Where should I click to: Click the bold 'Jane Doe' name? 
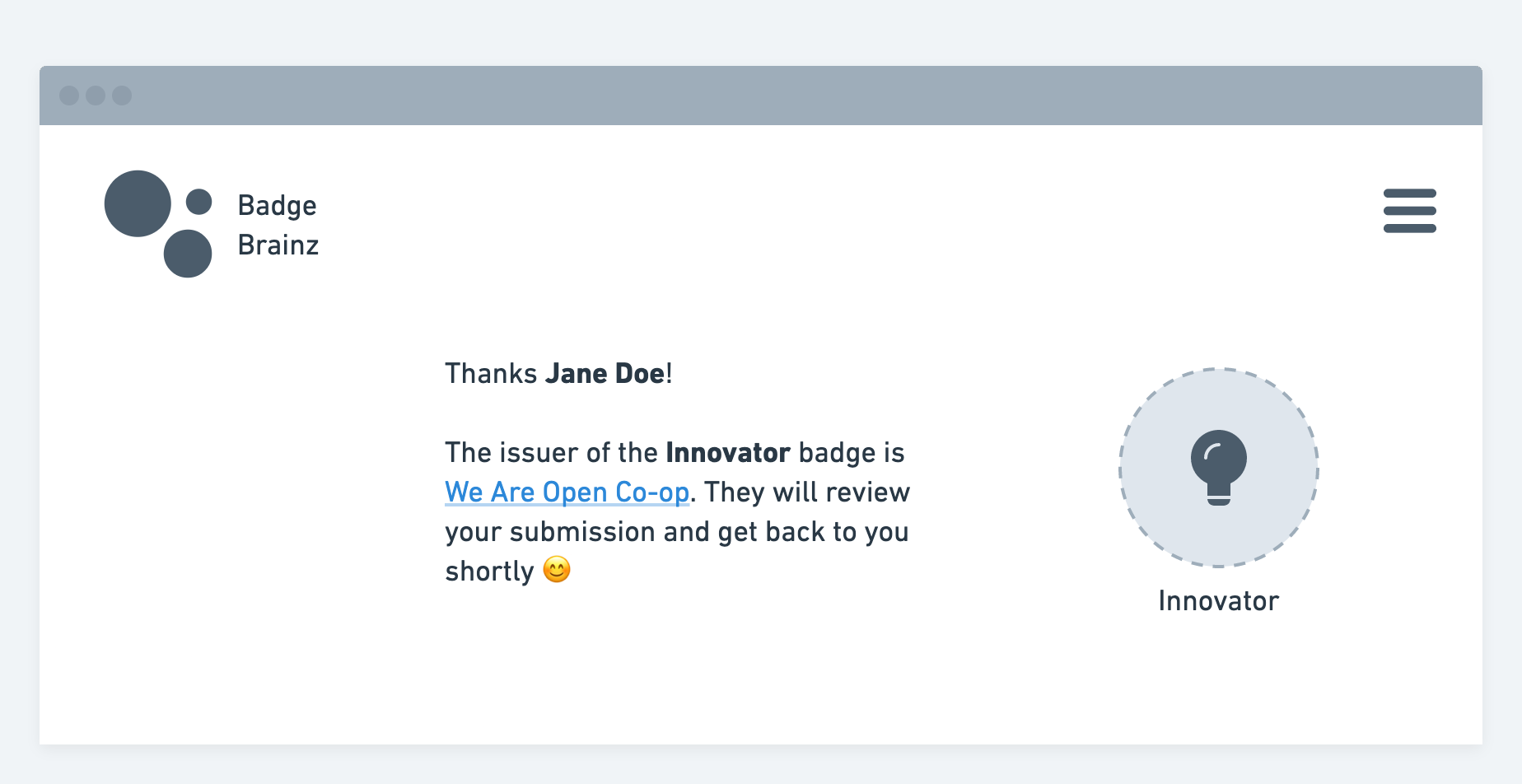605,374
